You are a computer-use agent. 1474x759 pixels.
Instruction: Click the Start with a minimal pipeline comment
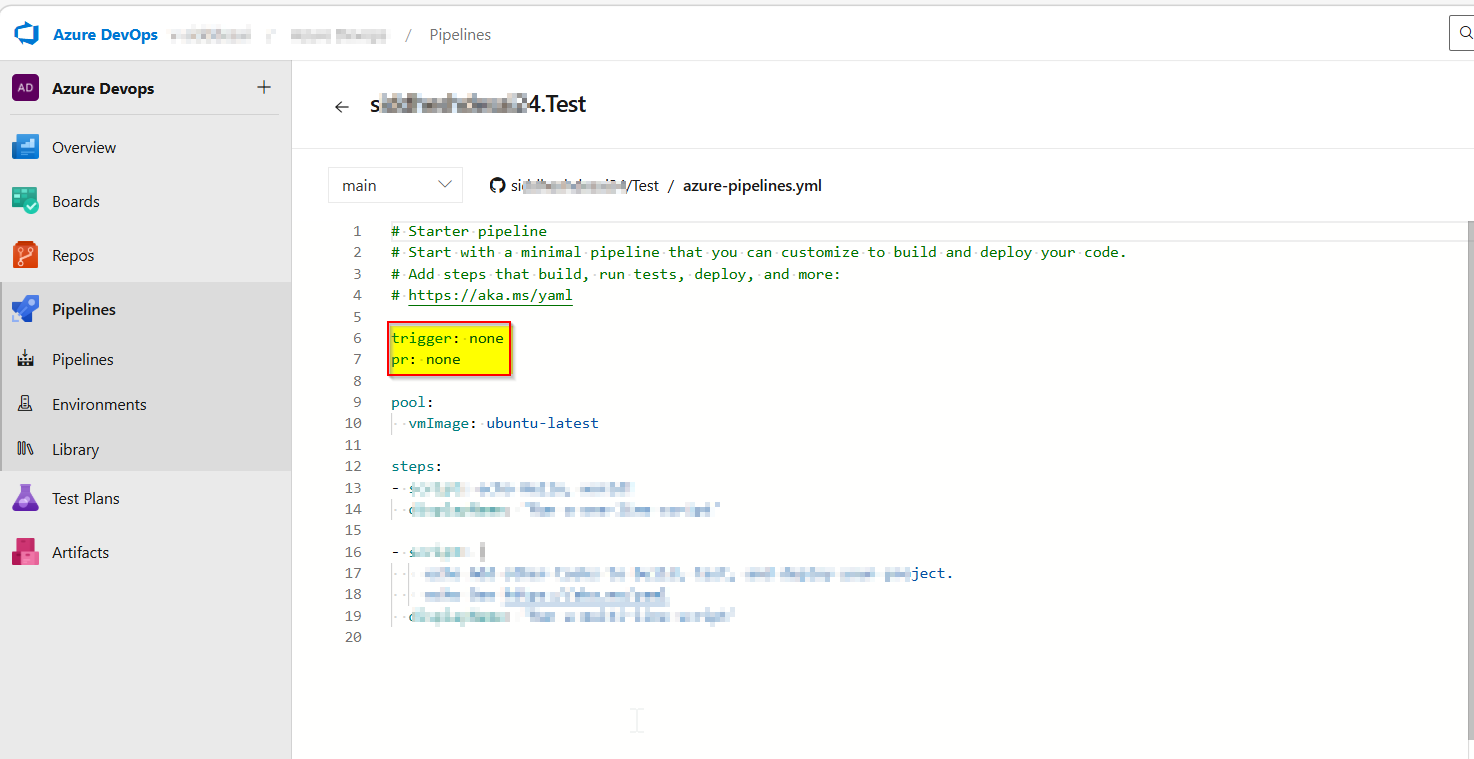click(x=759, y=252)
